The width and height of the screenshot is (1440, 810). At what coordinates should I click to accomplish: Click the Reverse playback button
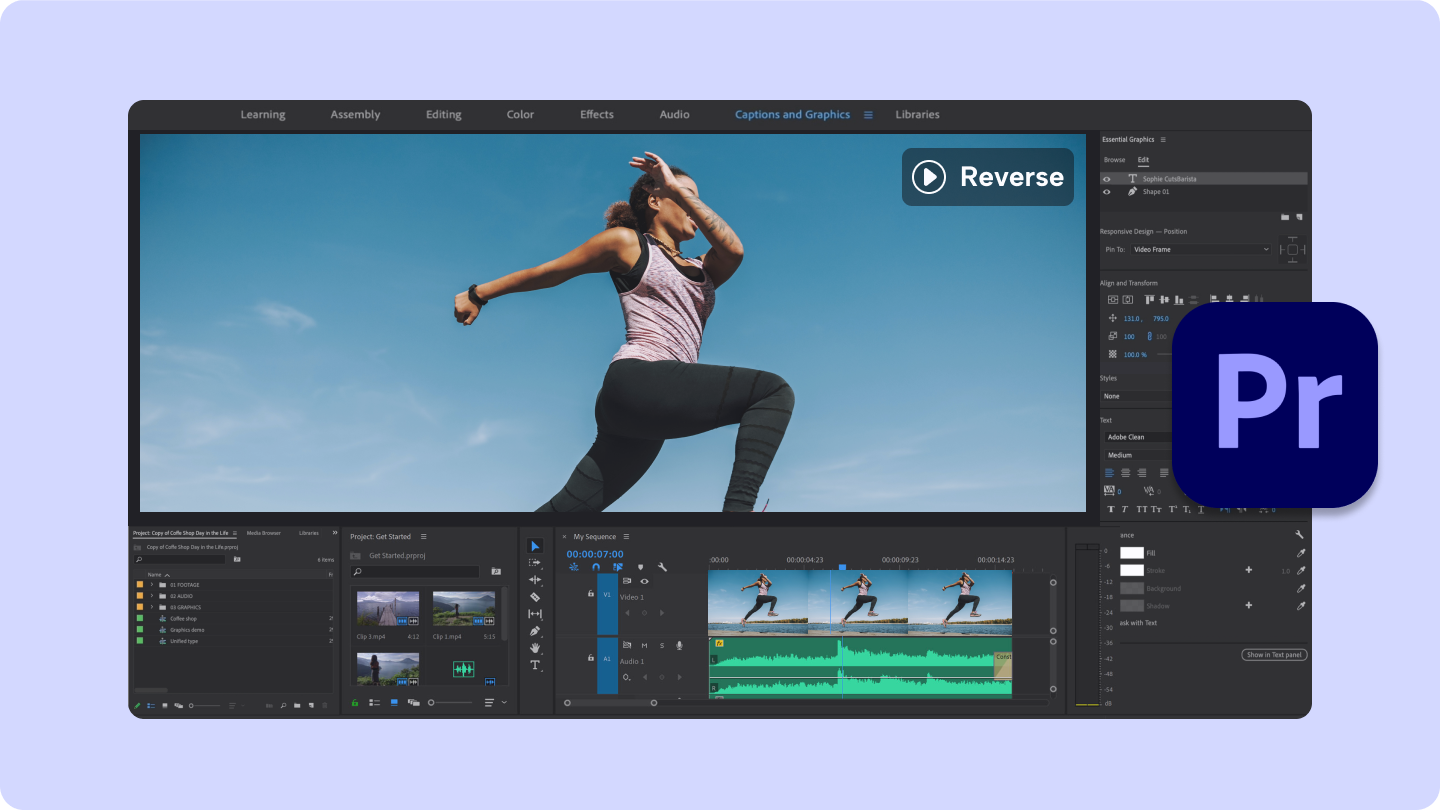[987, 177]
